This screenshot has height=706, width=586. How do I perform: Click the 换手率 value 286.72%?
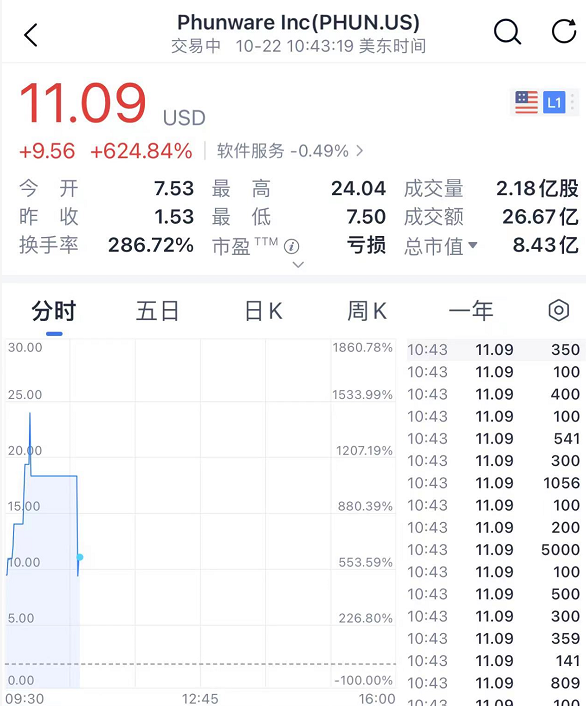pyautogui.click(x=151, y=245)
